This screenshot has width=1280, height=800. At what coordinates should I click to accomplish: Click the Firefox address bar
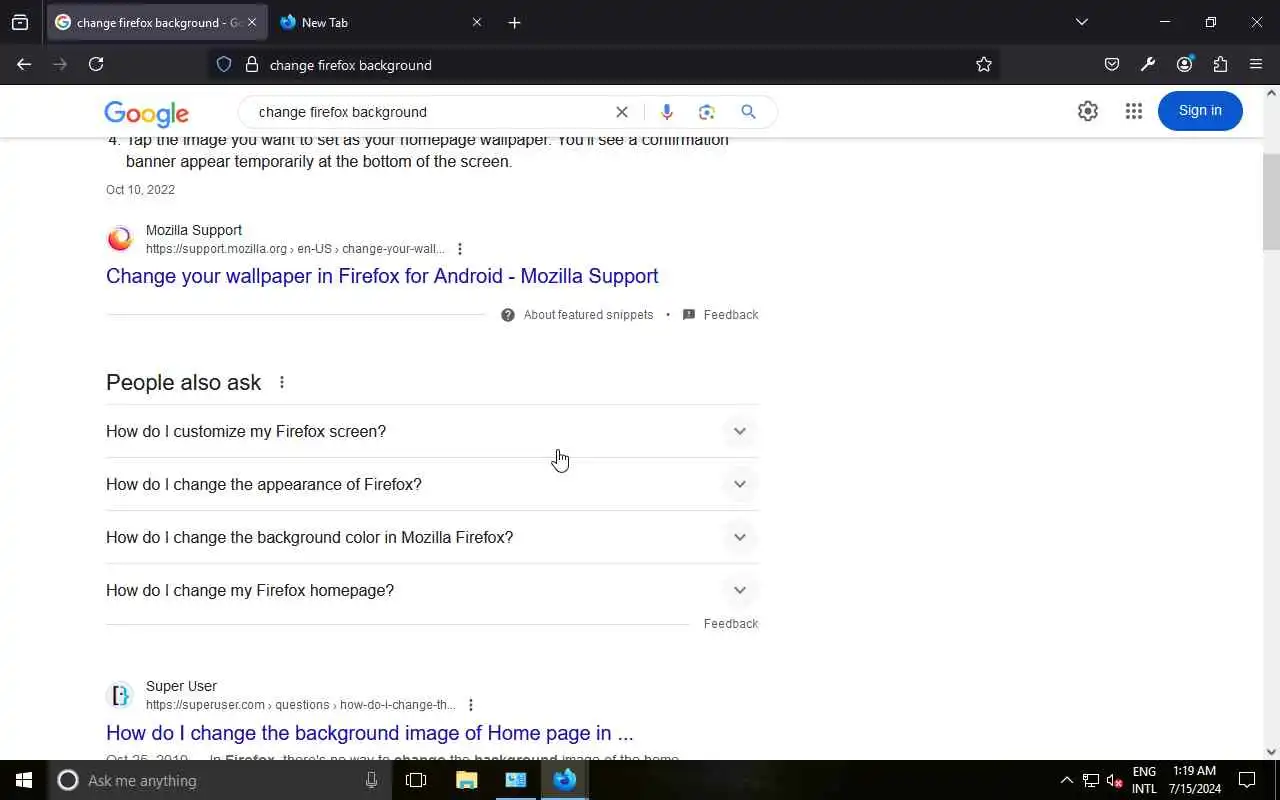(604, 65)
